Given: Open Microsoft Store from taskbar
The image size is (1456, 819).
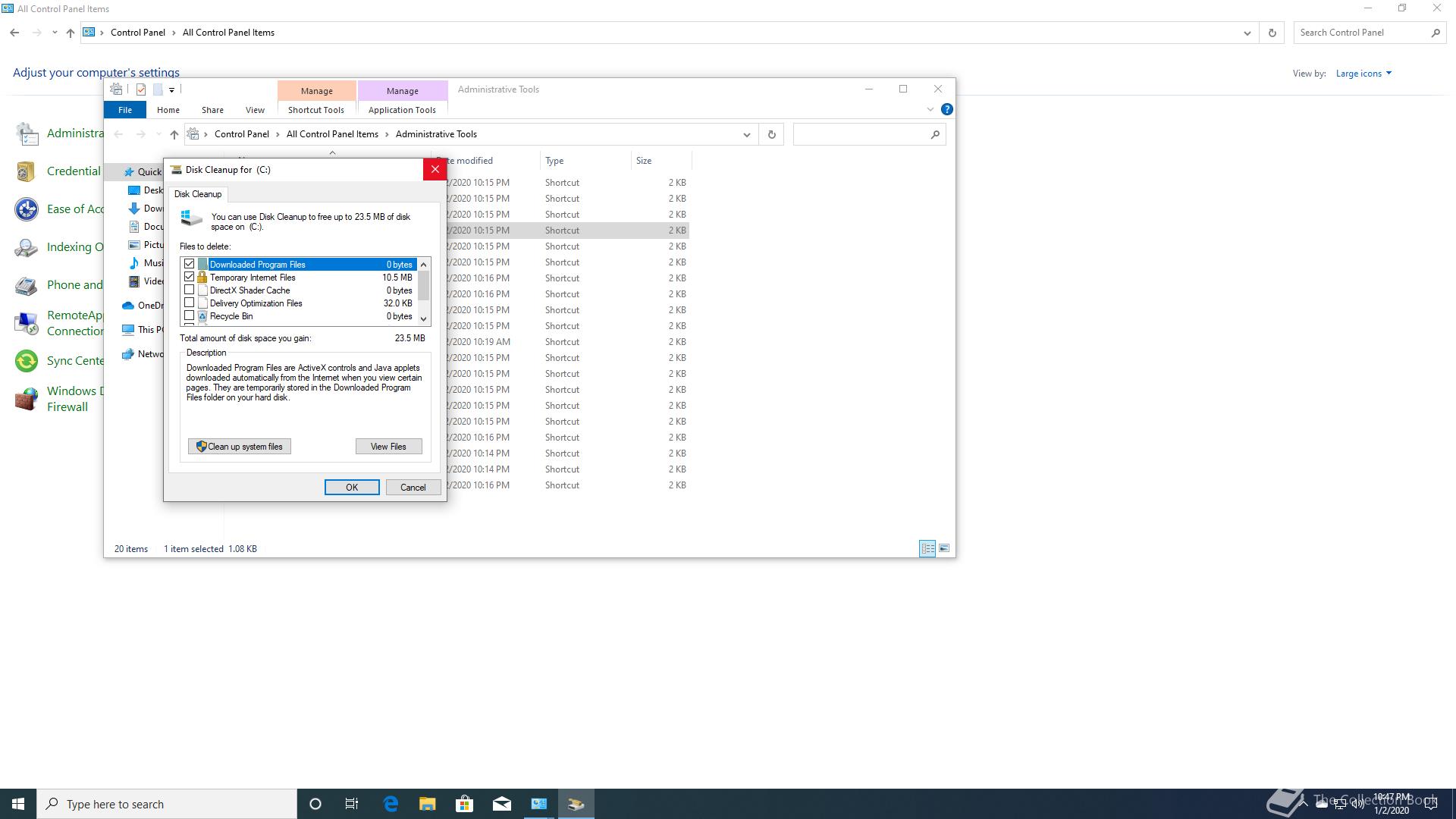Looking at the screenshot, I should tap(464, 804).
